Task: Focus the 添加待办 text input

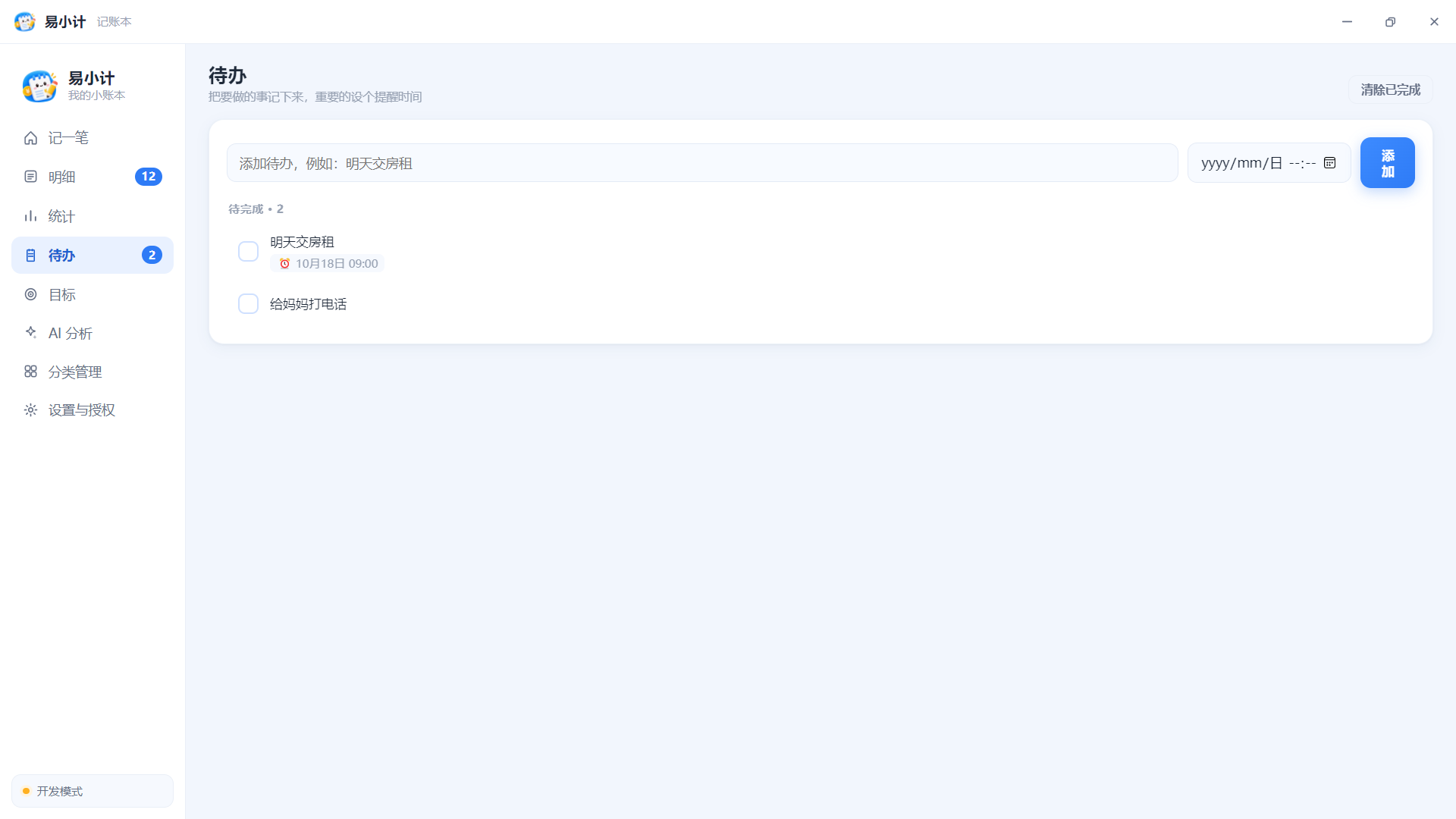Action: tap(702, 163)
